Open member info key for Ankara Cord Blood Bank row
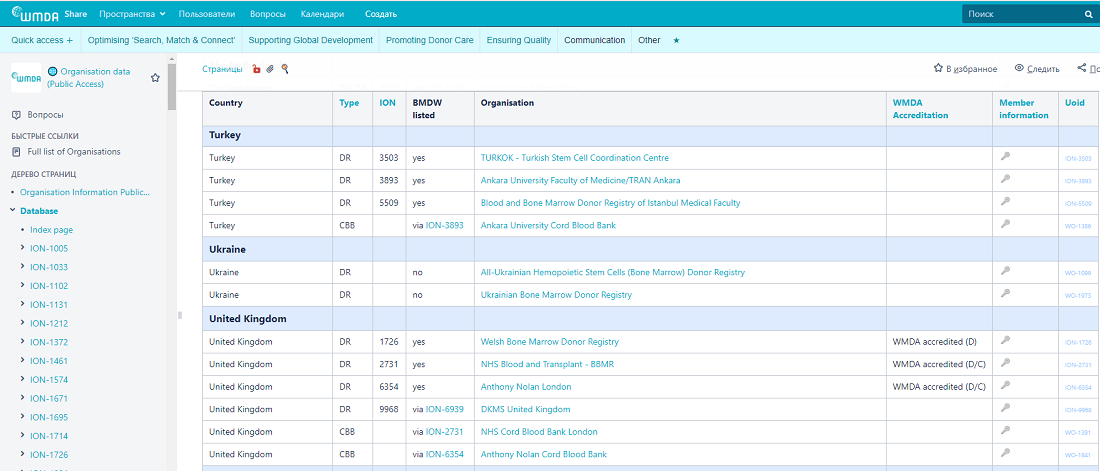 point(1005,224)
